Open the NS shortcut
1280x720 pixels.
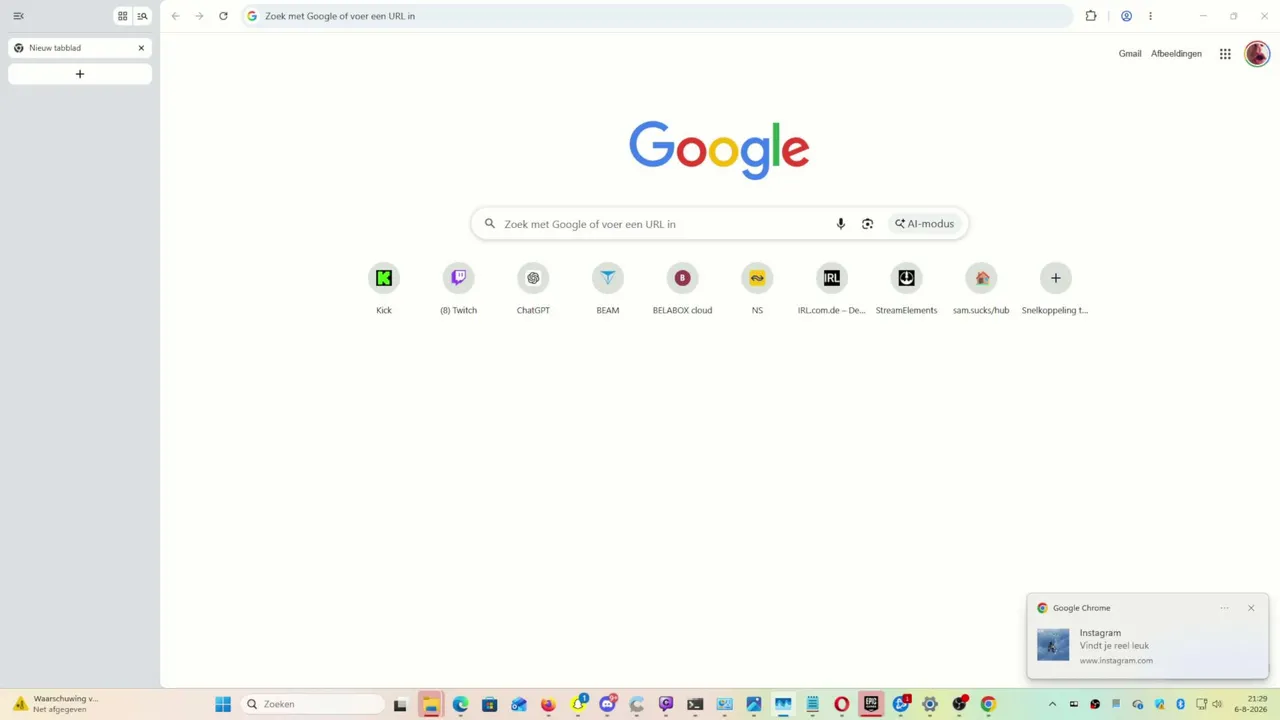click(x=757, y=289)
